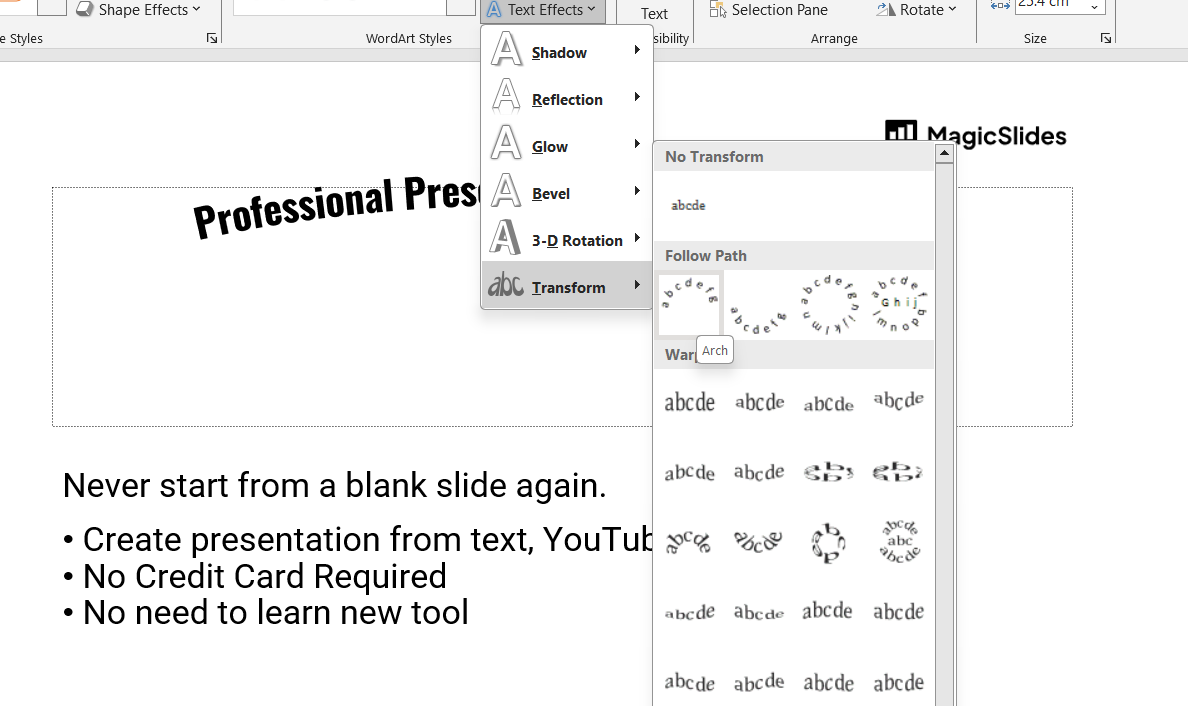Click the Shape Effects icon
Viewport: 1188px width, 706px height.
(x=84, y=9)
